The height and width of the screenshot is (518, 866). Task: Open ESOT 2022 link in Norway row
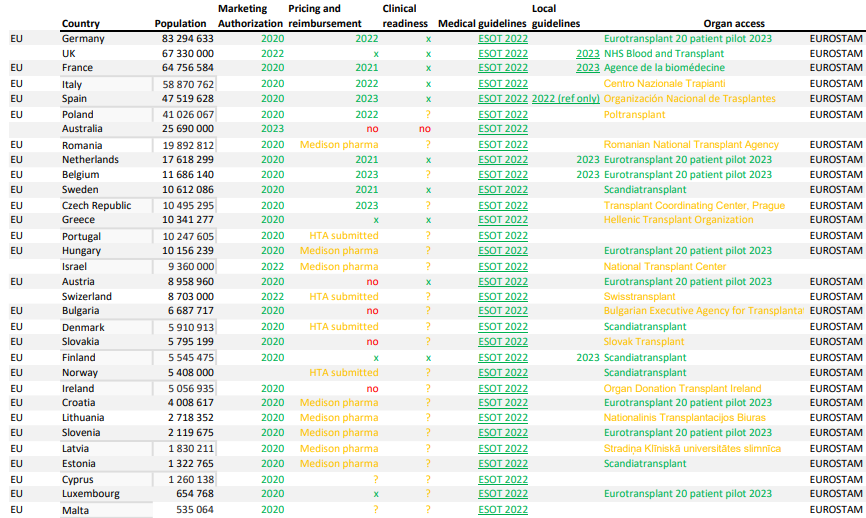(503, 373)
